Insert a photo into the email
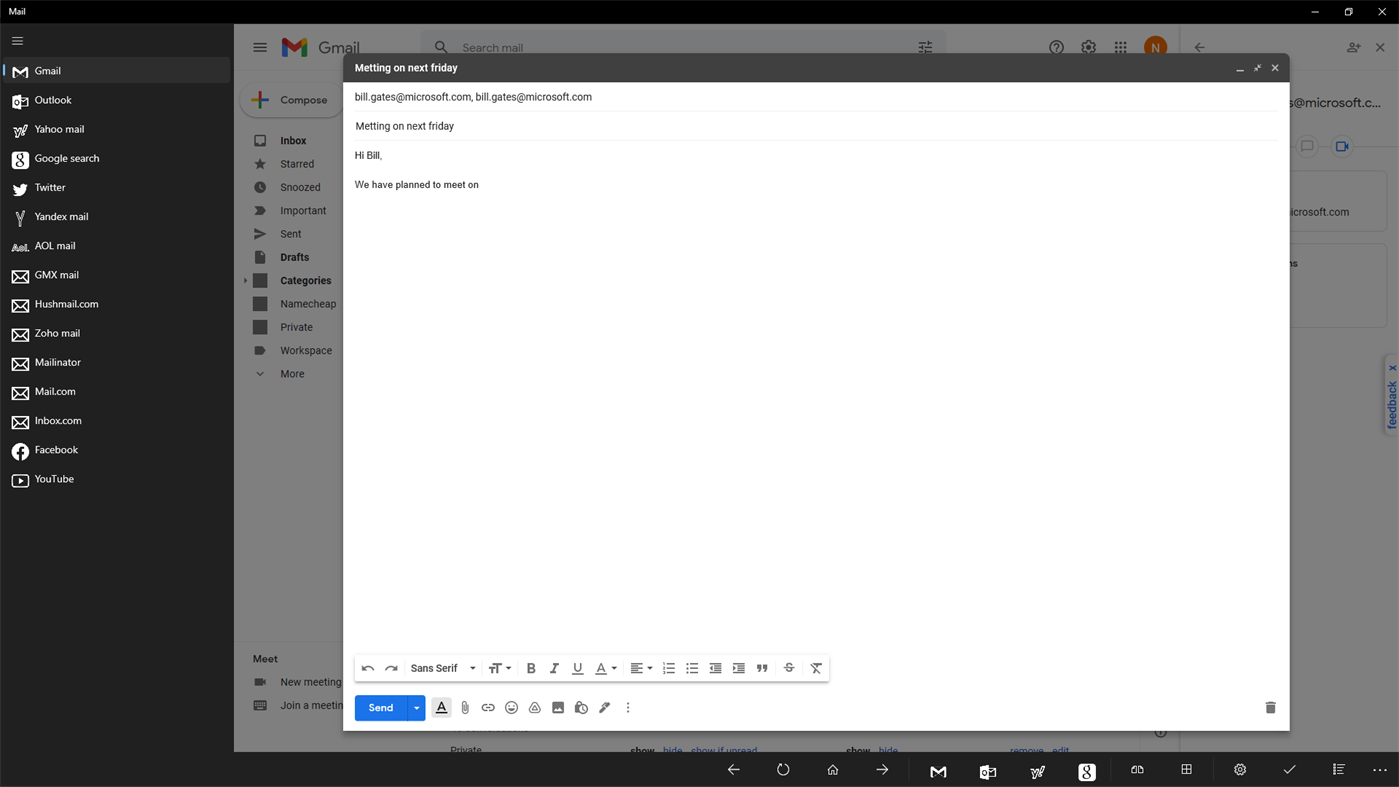1399x787 pixels. [x=557, y=707]
